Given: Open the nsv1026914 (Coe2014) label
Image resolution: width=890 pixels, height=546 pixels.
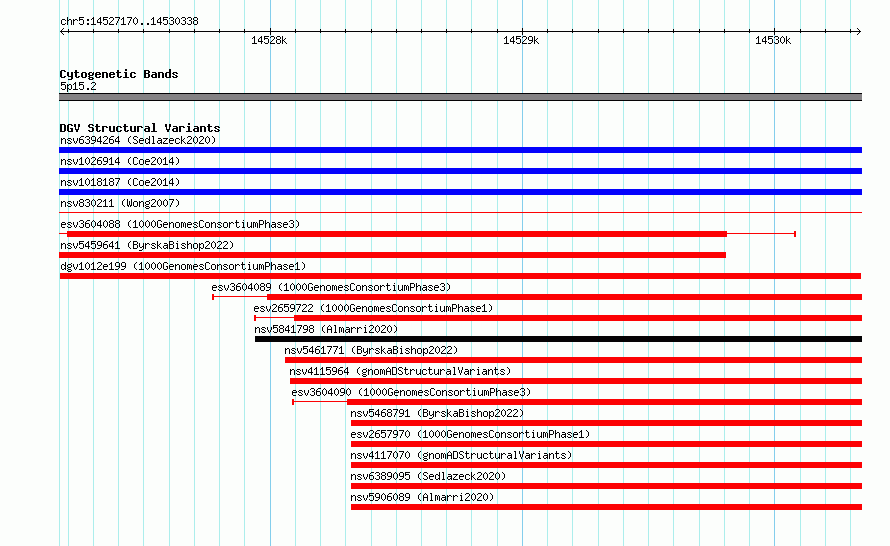Looking at the screenshot, I should tap(120, 161).
